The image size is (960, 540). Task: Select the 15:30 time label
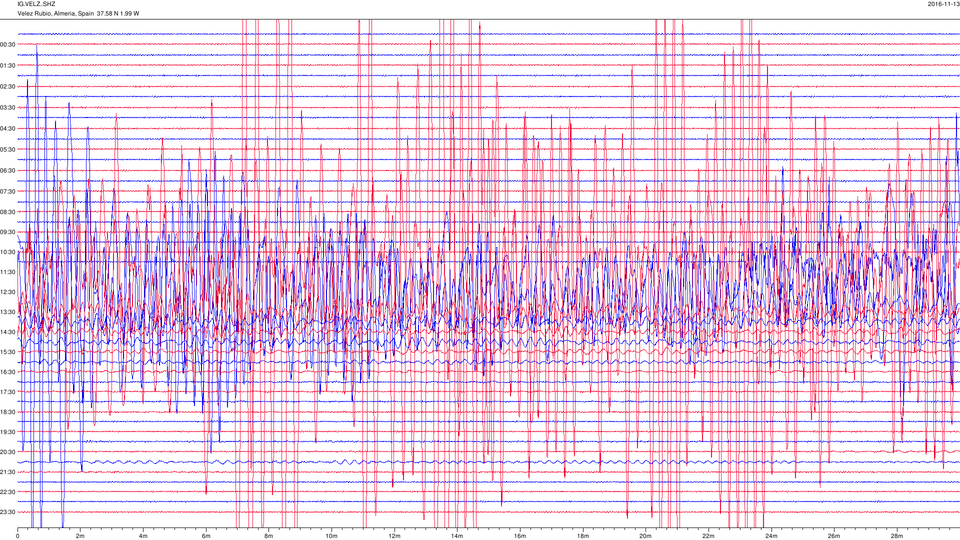pyautogui.click(x=7, y=352)
